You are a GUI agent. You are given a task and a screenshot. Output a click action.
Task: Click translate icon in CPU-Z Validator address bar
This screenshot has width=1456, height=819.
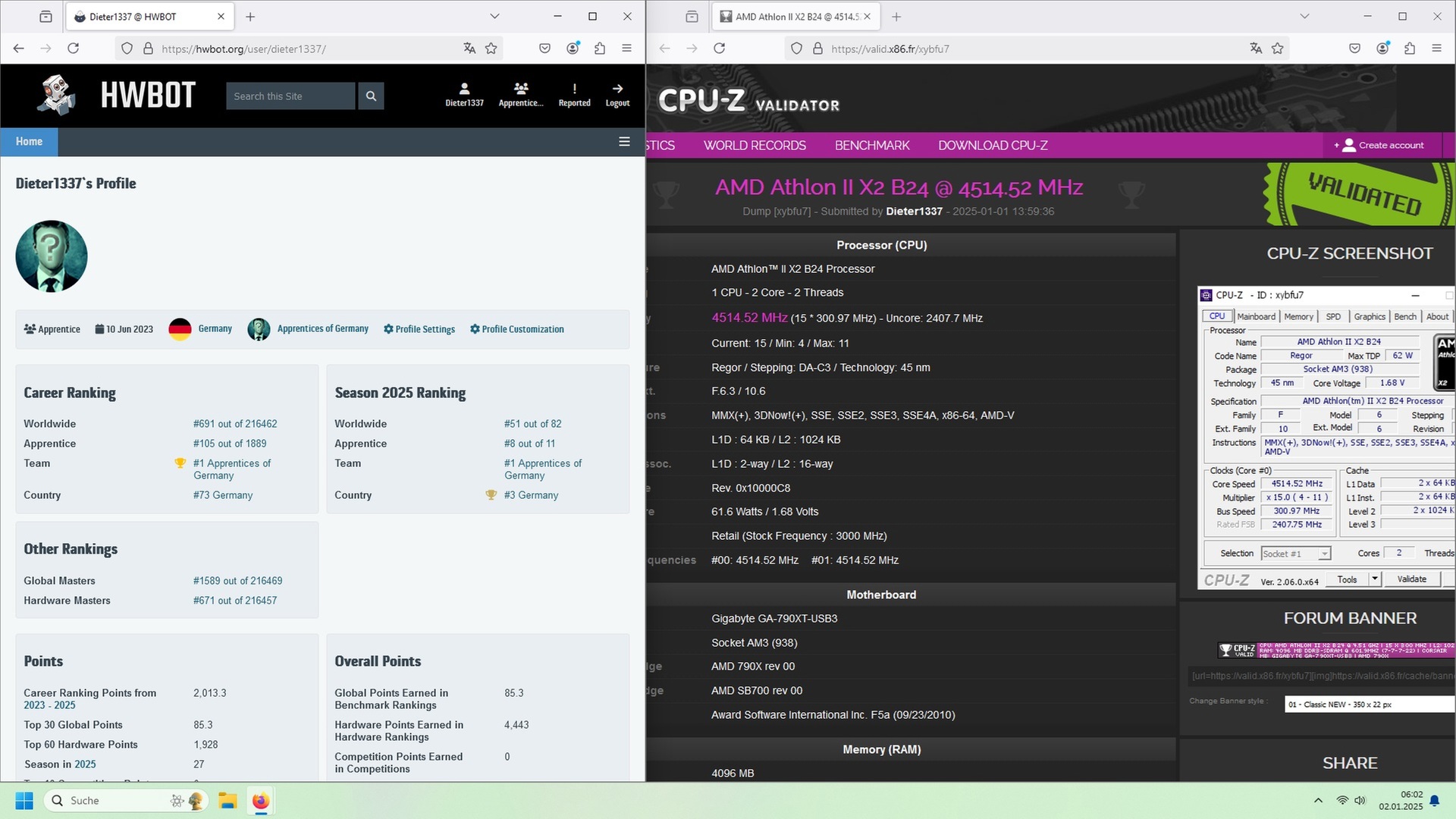(x=1256, y=49)
